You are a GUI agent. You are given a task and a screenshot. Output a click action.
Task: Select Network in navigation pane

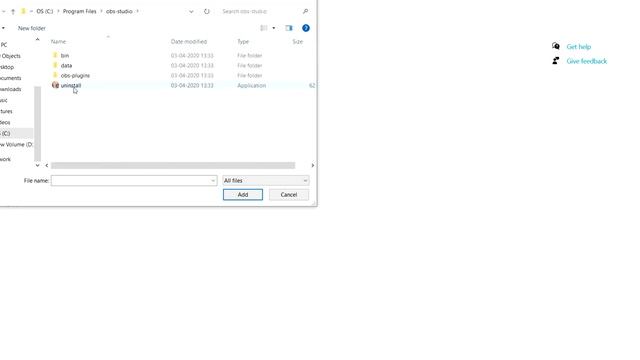point(5,159)
